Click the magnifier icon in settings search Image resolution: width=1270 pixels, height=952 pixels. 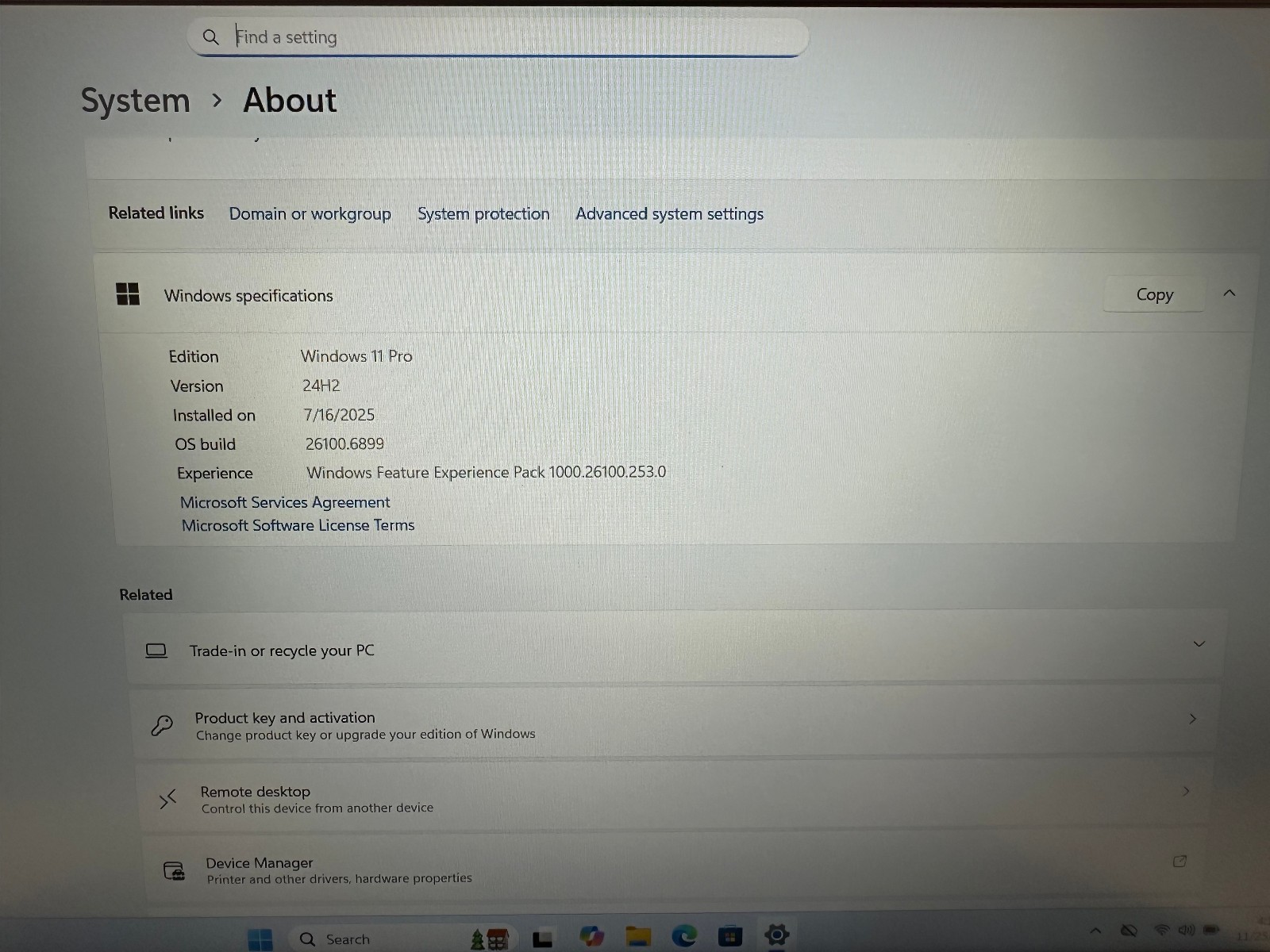pyautogui.click(x=210, y=37)
